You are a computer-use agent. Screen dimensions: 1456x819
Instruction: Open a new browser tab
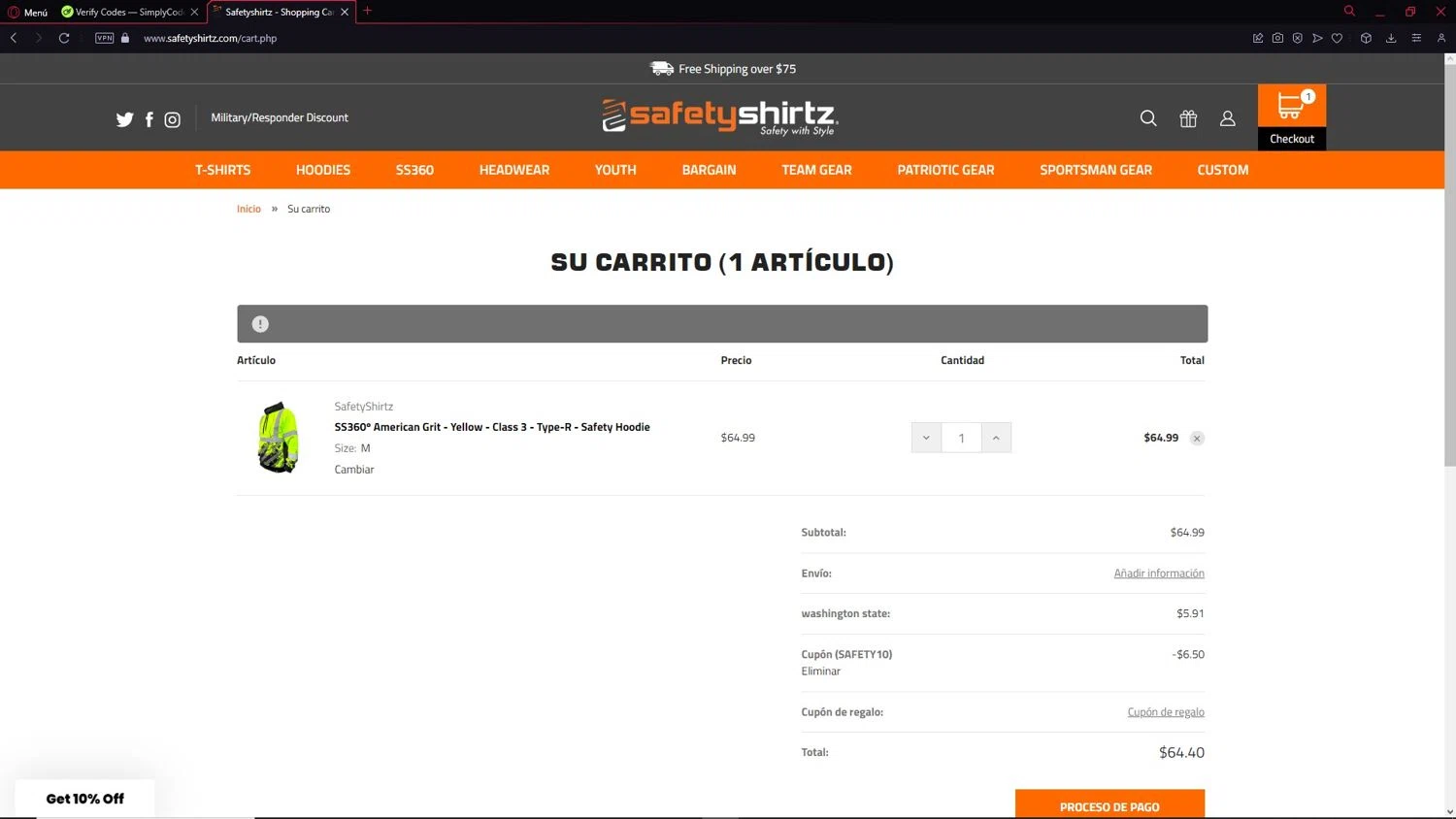pos(367,11)
